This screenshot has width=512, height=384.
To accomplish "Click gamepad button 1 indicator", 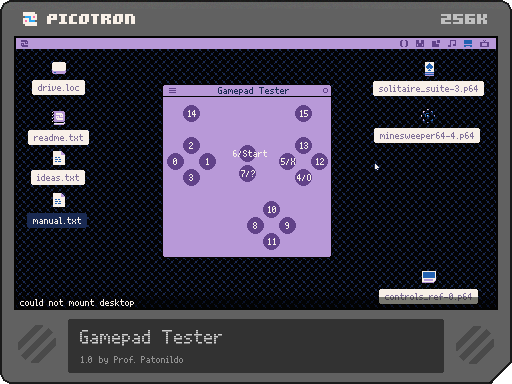I will (x=207, y=162).
